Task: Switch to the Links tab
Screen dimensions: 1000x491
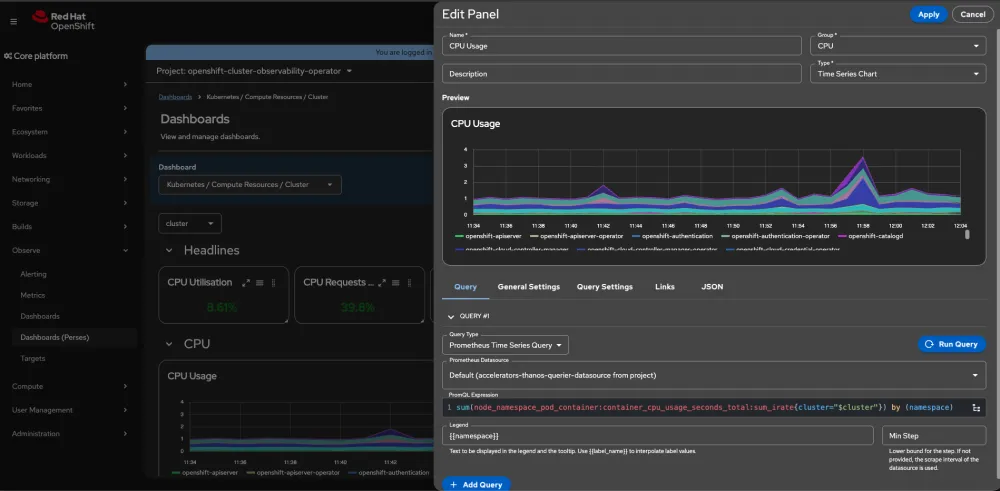Action: point(665,287)
